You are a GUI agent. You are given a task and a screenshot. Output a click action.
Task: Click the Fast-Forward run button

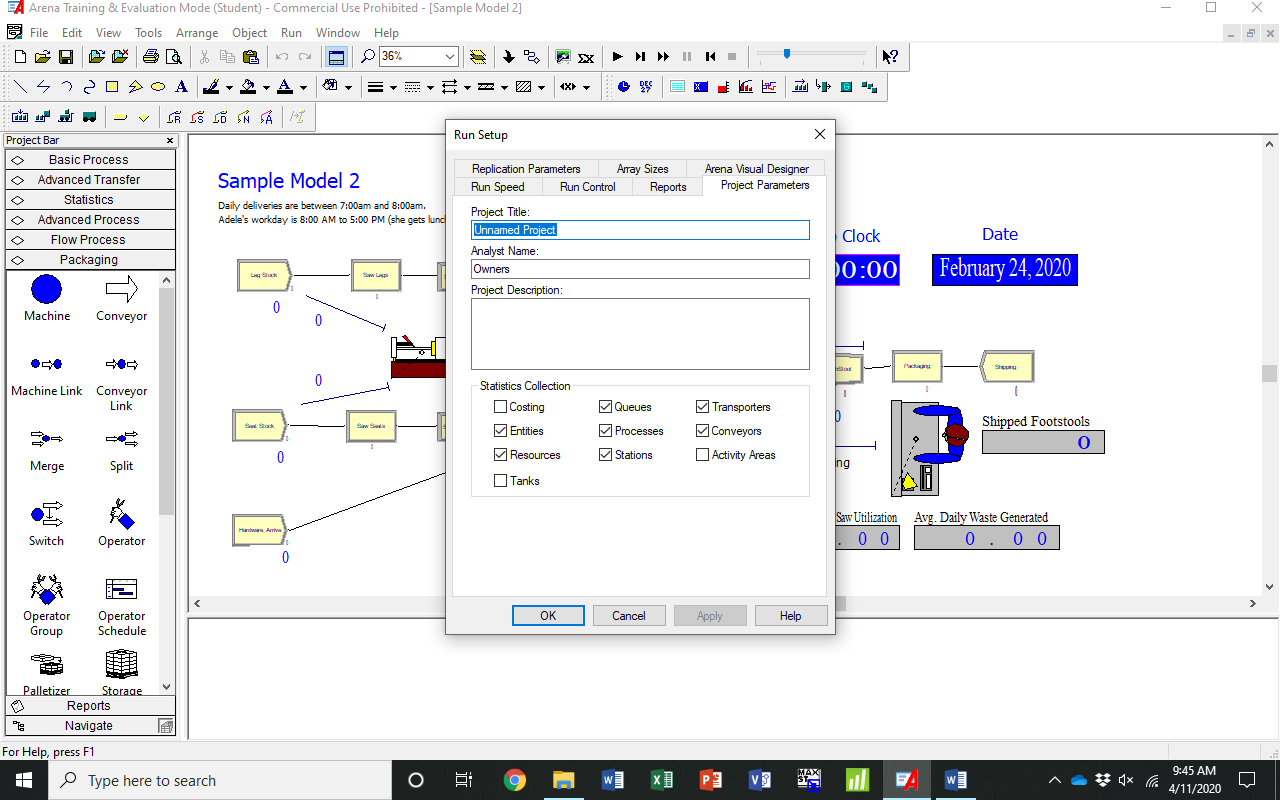point(663,57)
